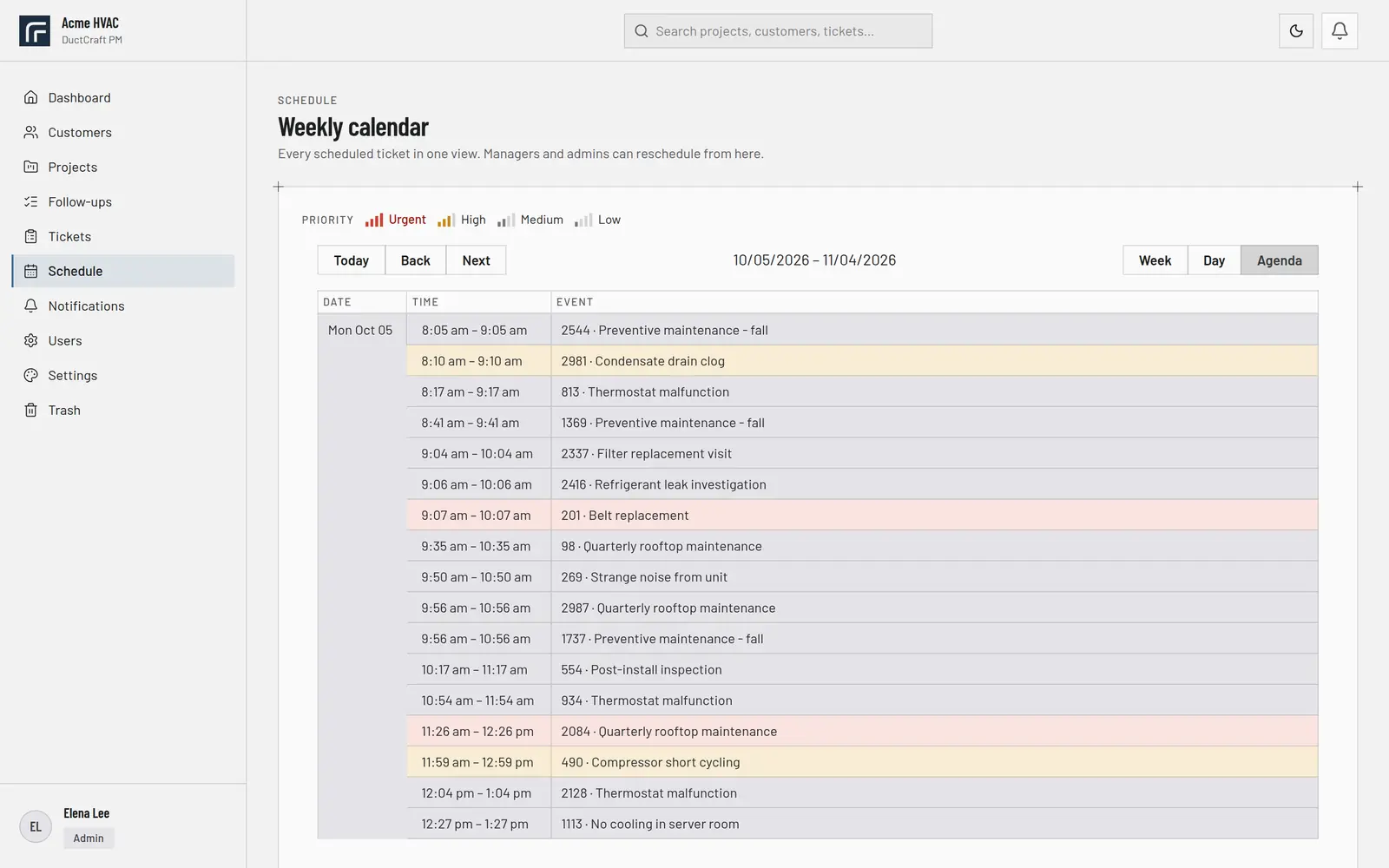The width and height of the screenshot is (1389, 868).
Task: Open event 1113 No cooling in server room
Action: pos(934,824)
